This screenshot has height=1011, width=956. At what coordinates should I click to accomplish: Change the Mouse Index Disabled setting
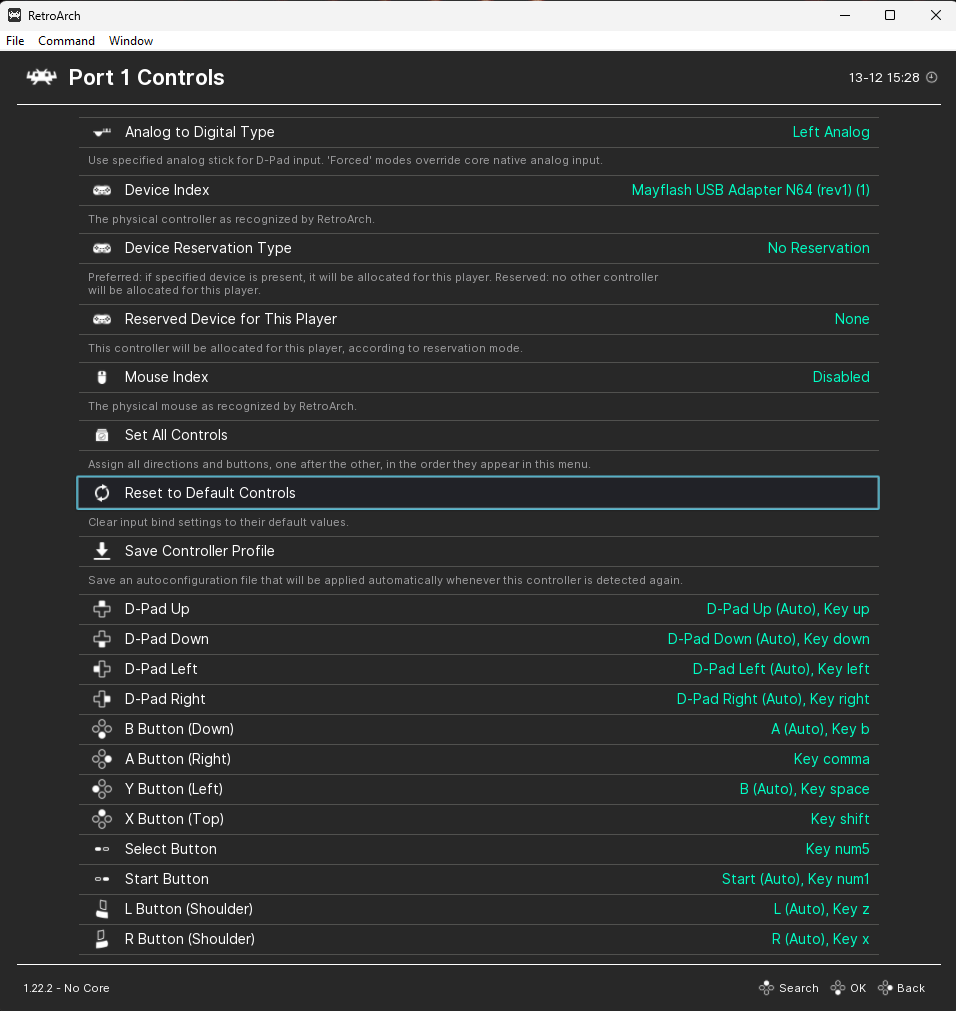point(840,377)
